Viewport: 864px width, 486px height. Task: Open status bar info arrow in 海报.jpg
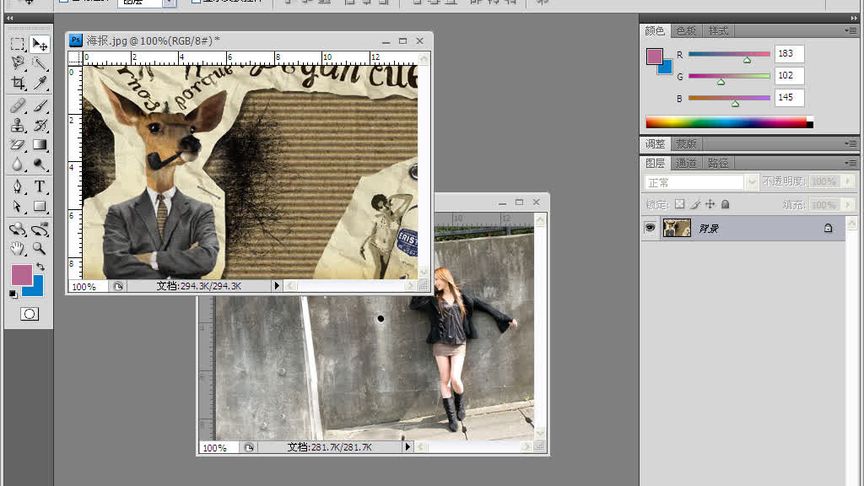click(277, 286)
